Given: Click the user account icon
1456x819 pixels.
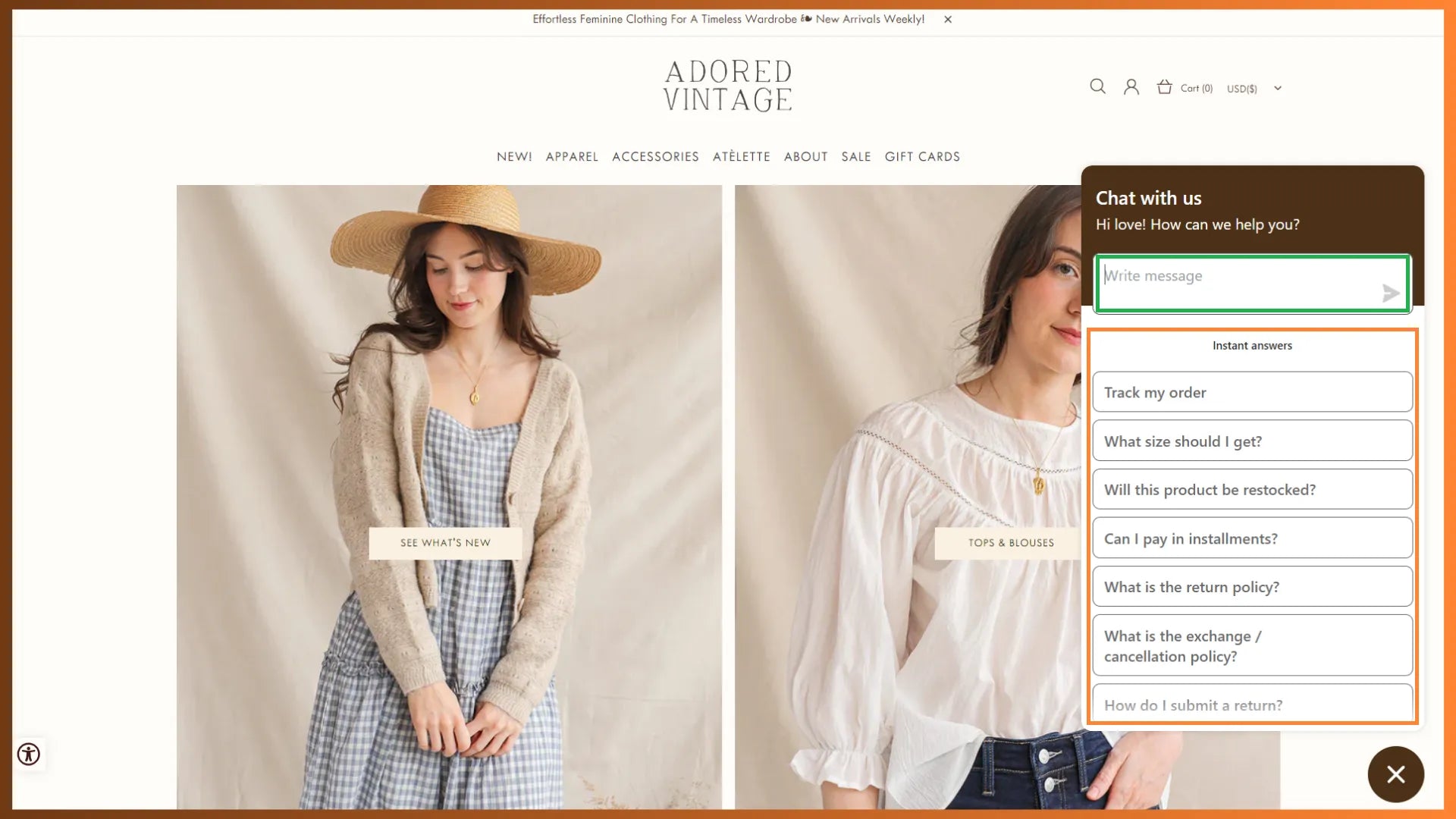Looking at the screenshot, I should (x=1131, y=87).
